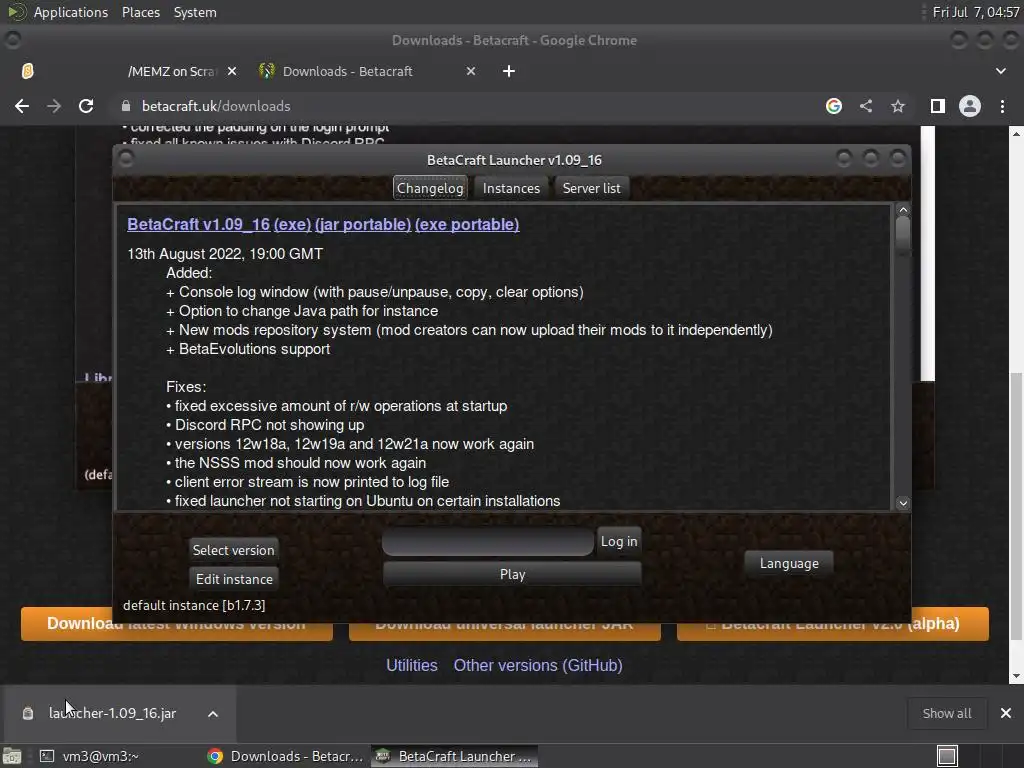Open the Server list tab
The image size is (1024, 768).
(592, 188)
